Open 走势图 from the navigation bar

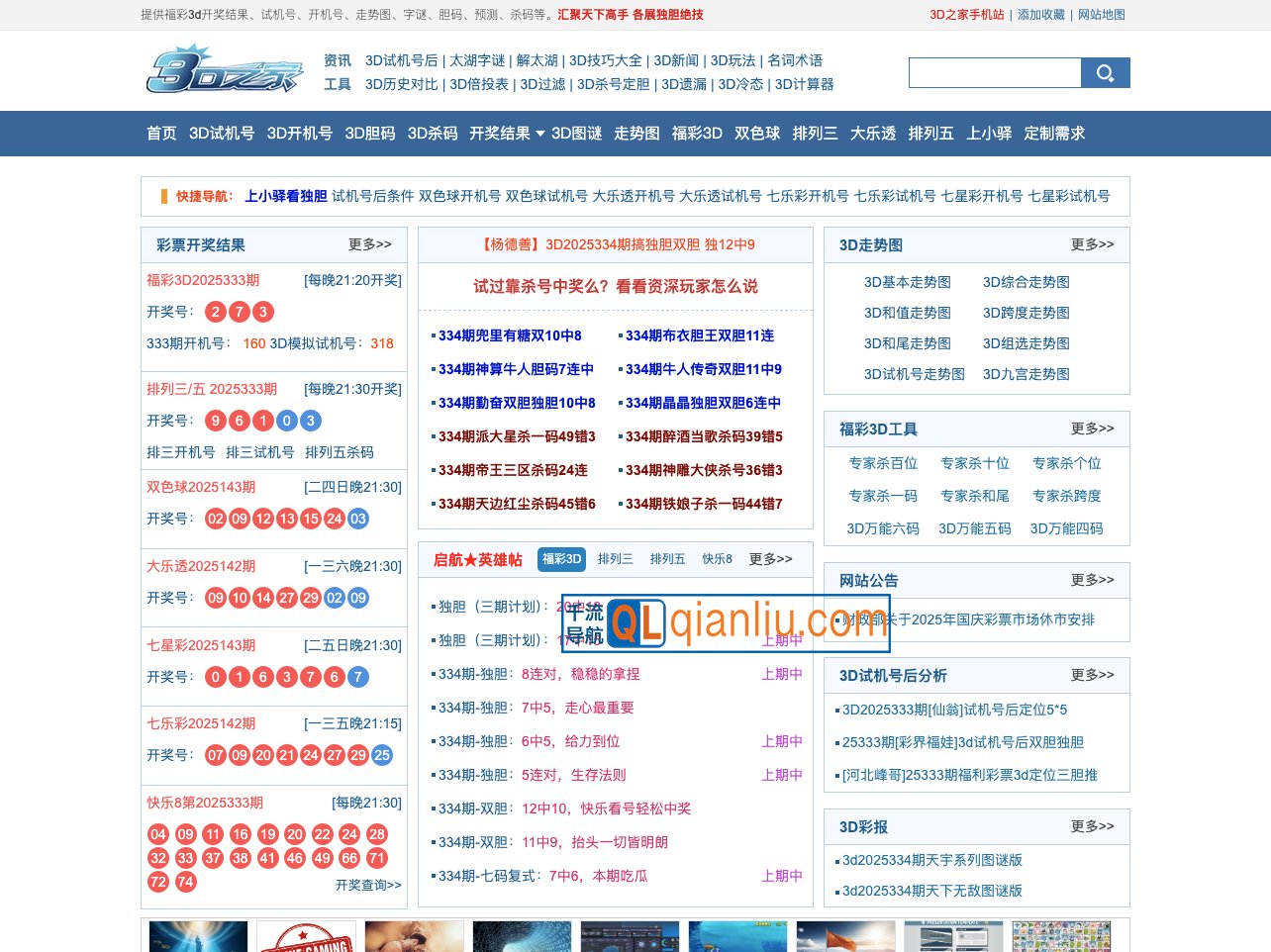coord(636,134)
